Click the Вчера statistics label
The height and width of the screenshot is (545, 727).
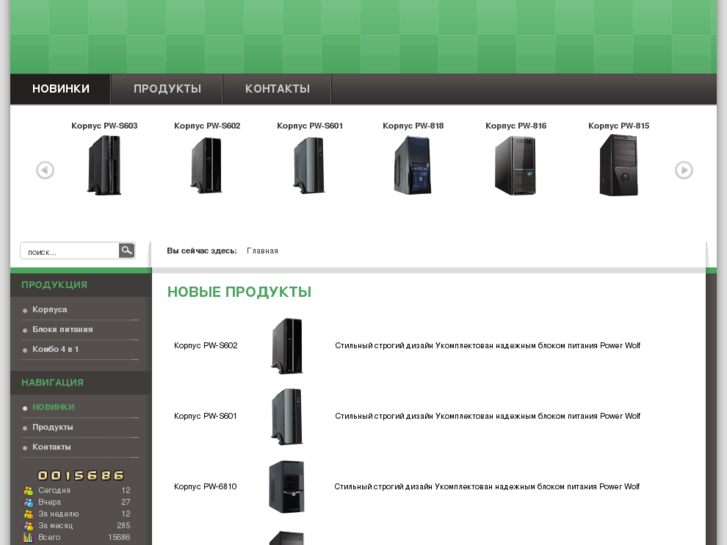pos(50,502)
